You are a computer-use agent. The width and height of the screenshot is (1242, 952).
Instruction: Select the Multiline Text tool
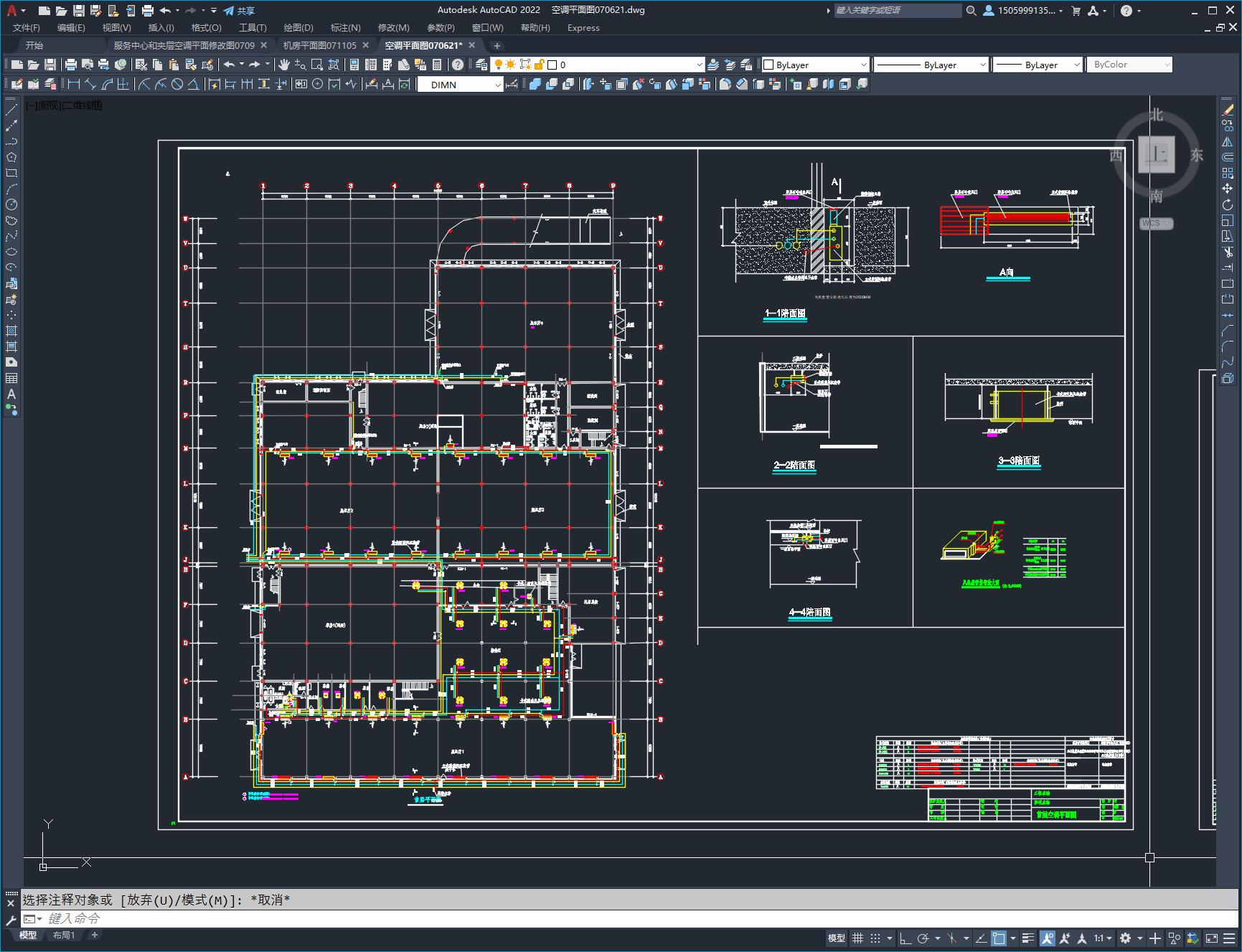click(x=11, y=394)
